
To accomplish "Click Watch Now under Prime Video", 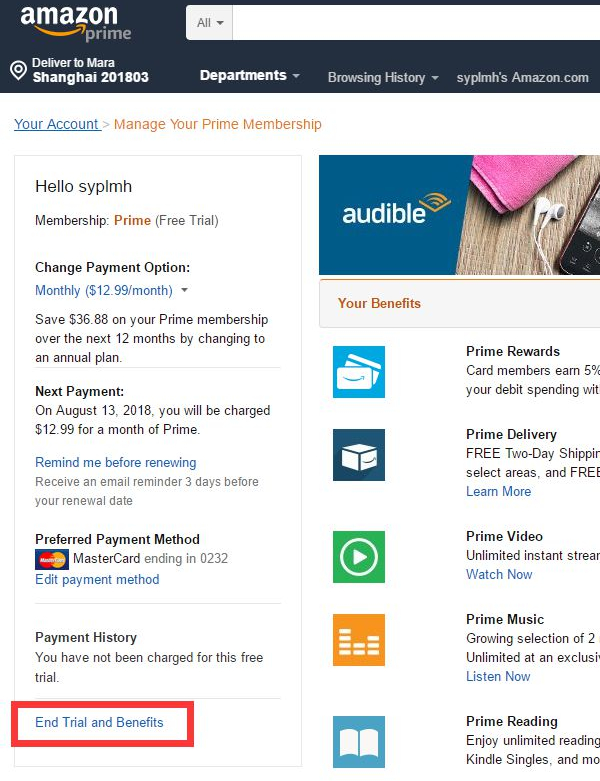I will (x=499, y=574).
